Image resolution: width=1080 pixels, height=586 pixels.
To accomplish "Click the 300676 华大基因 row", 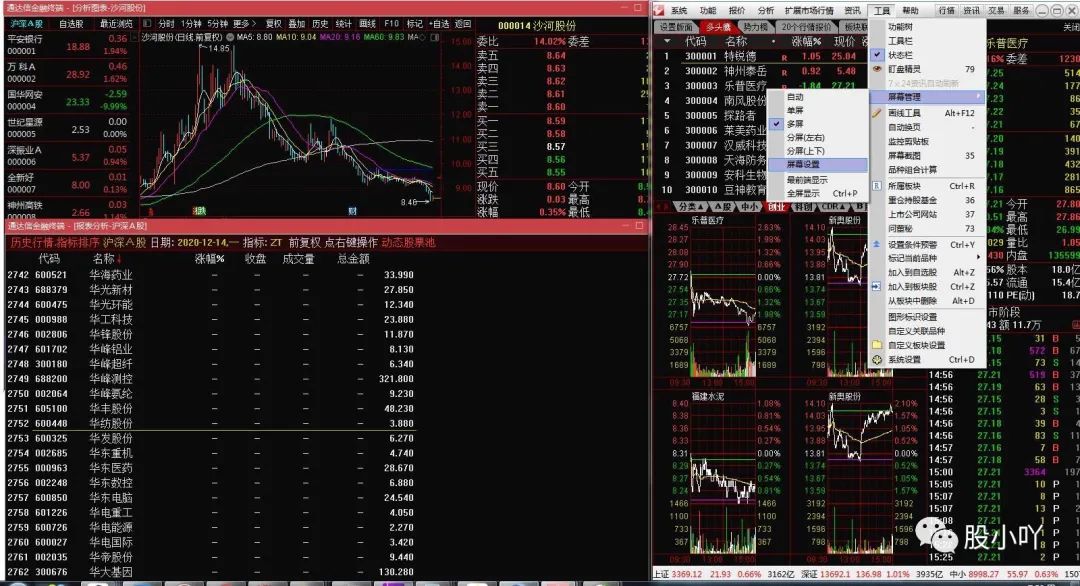I will coord(210,572).
